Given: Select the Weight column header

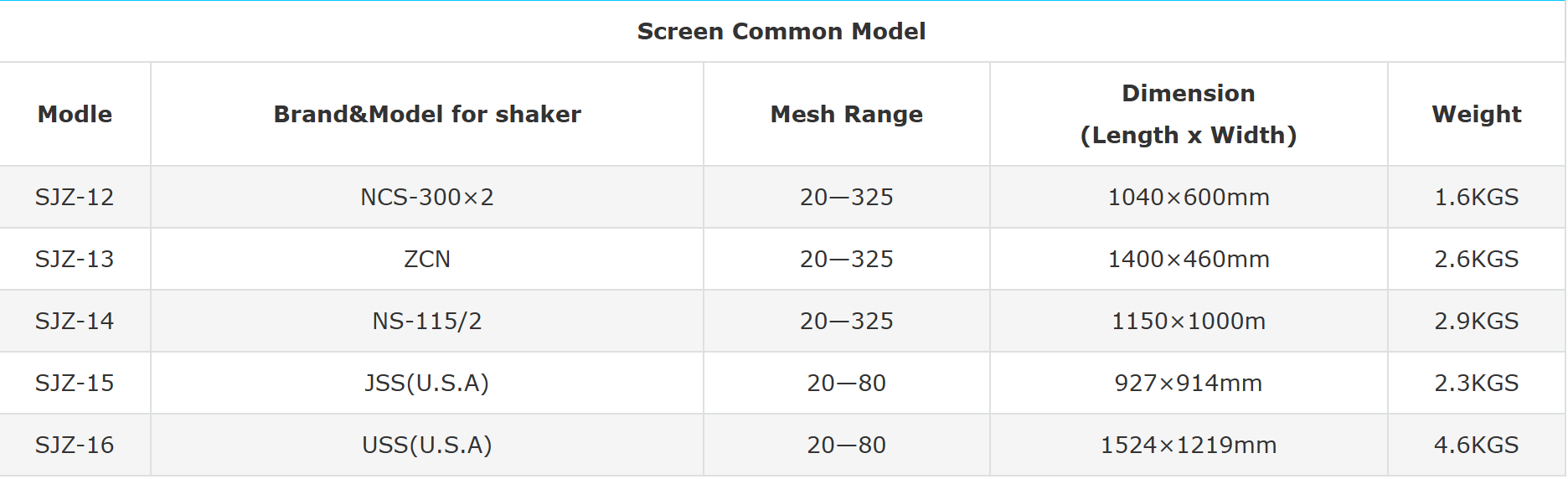Looking at the screenshot, I should pyautogui.click(x=1476, y=114).
